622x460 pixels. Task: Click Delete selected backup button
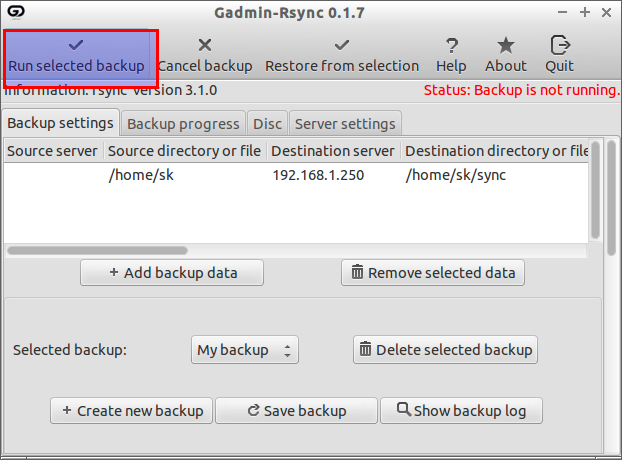(445, 350)
